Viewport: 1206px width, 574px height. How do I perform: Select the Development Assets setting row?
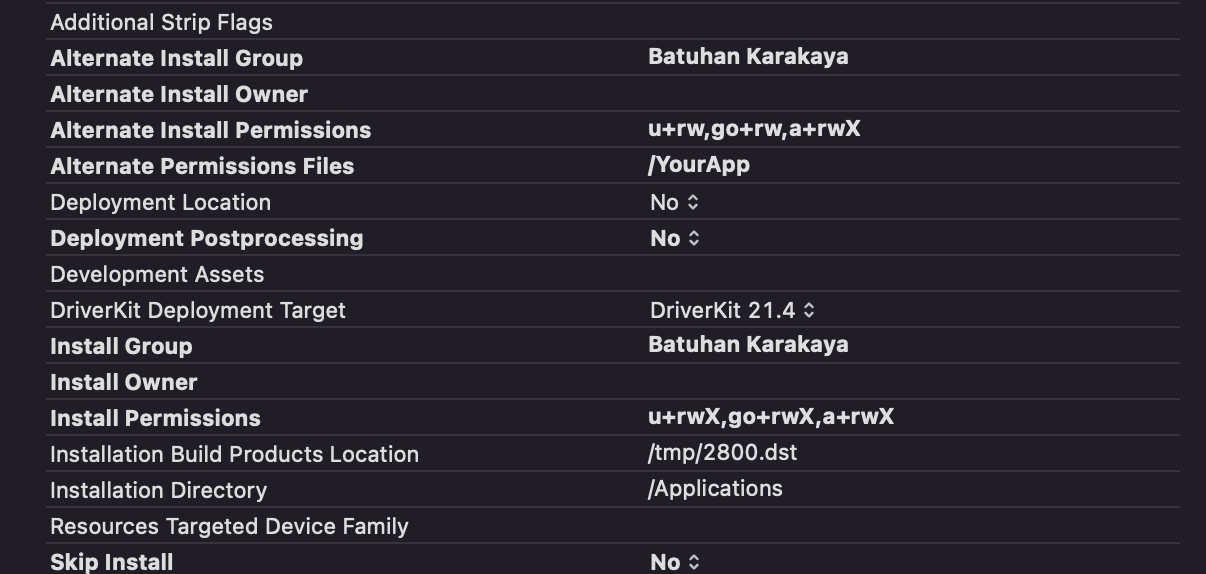pyautogui.click(x=157, y=274)
